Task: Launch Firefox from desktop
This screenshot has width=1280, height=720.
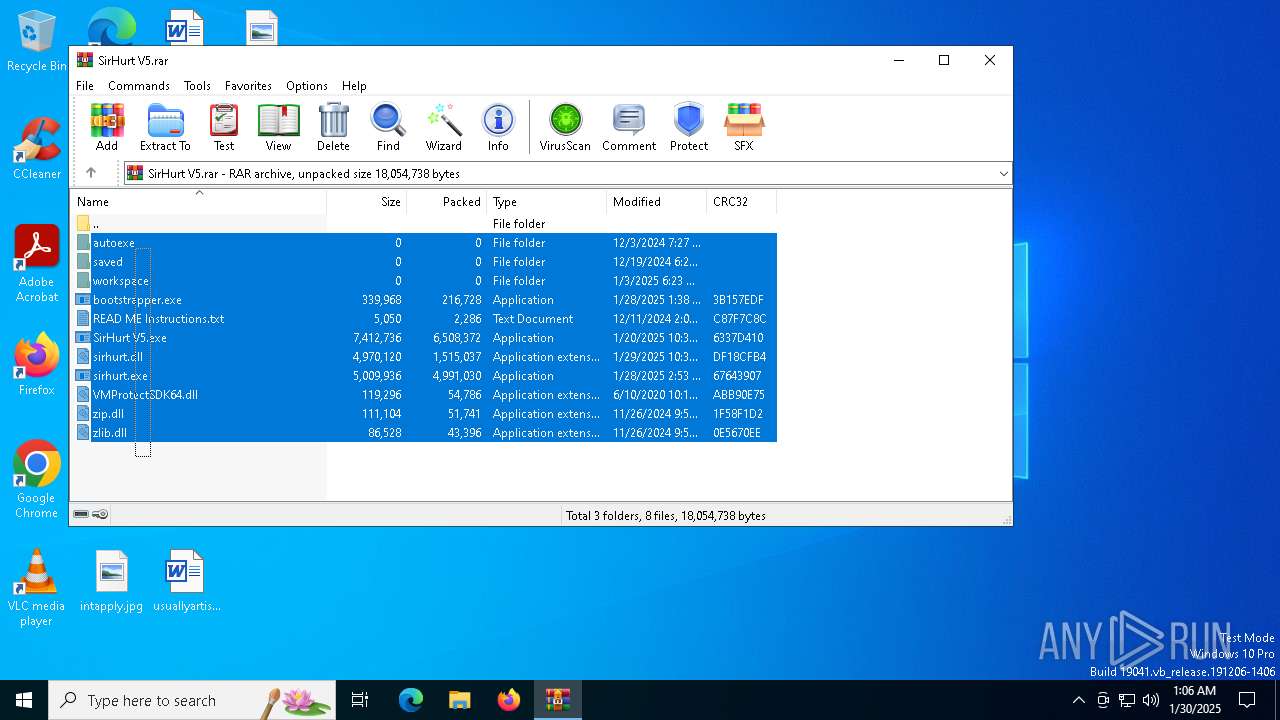Action: click(37, 364)
